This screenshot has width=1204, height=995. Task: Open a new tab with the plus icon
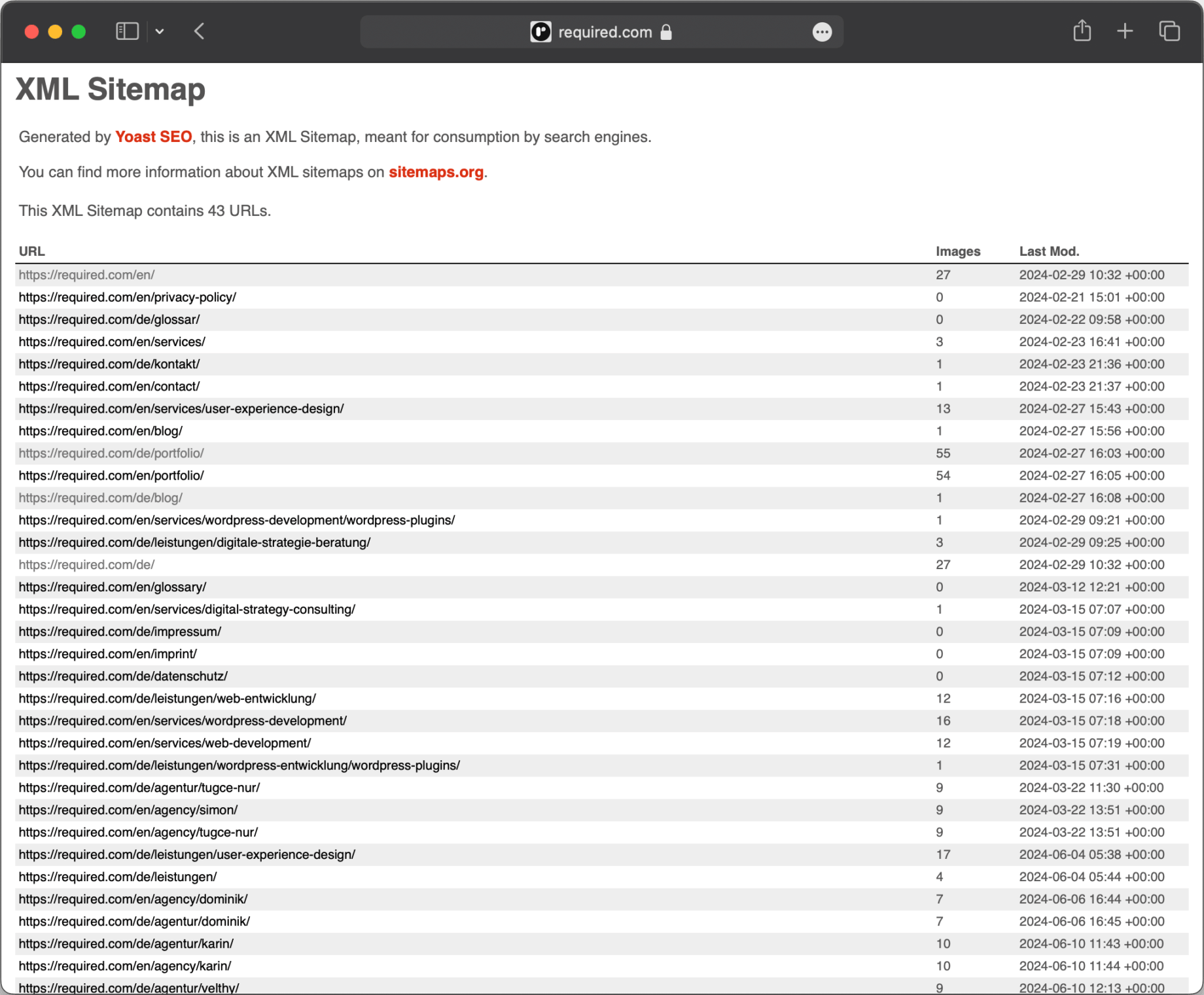(1125, 31)
